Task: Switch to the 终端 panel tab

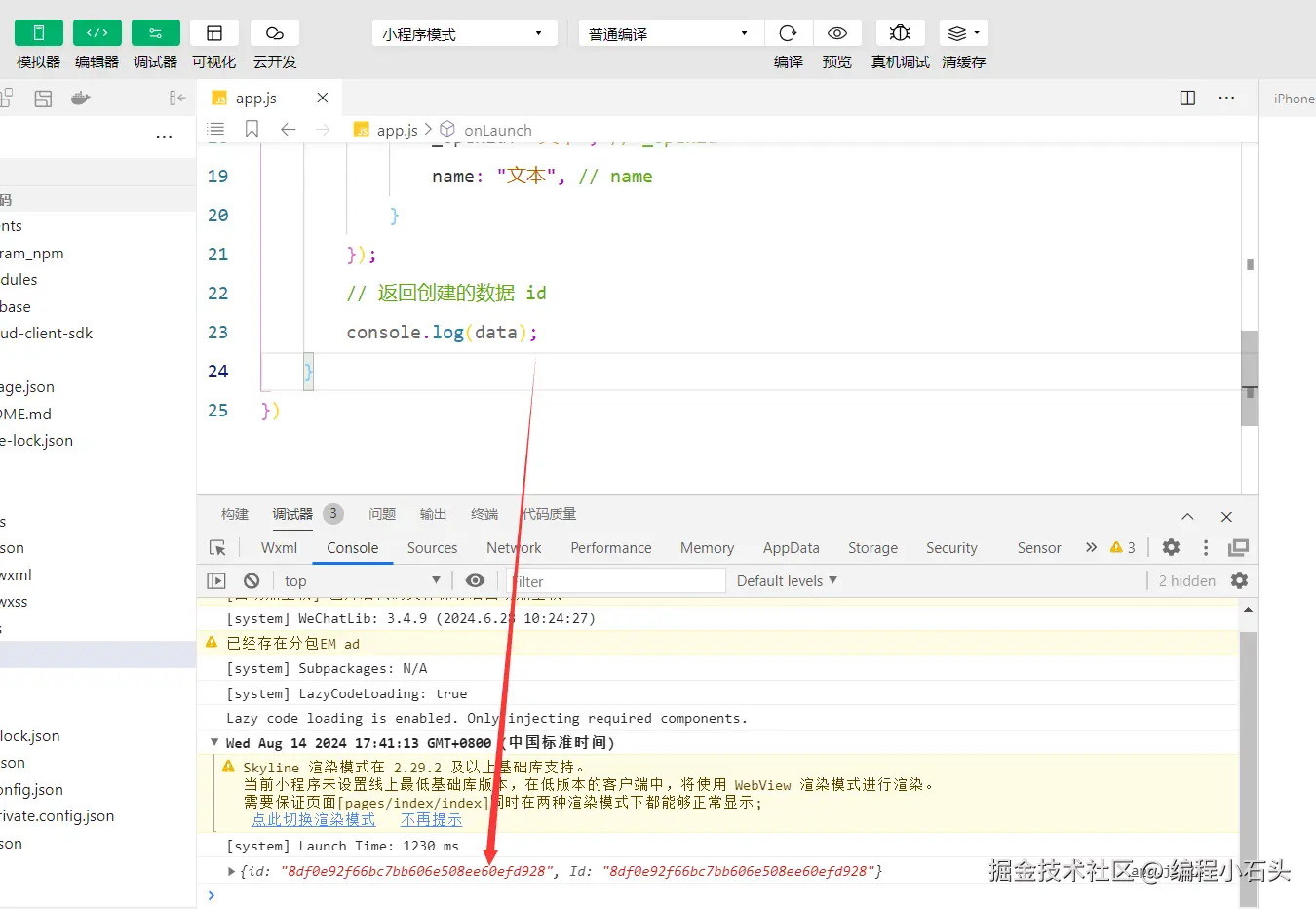Action: coord(484,514)
